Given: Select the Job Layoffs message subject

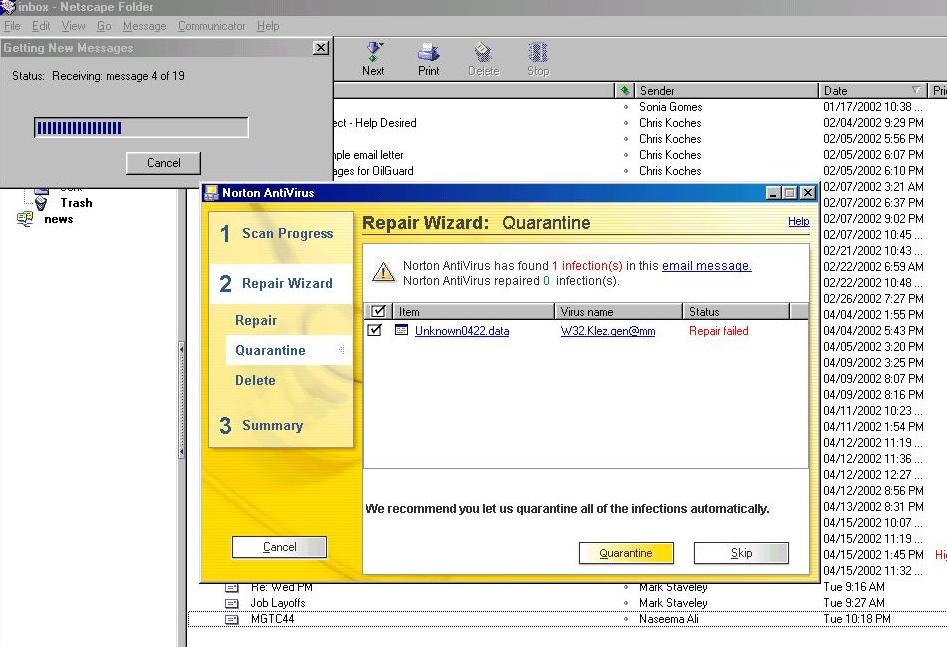Looking at the screenshot, I should [278, 603].
